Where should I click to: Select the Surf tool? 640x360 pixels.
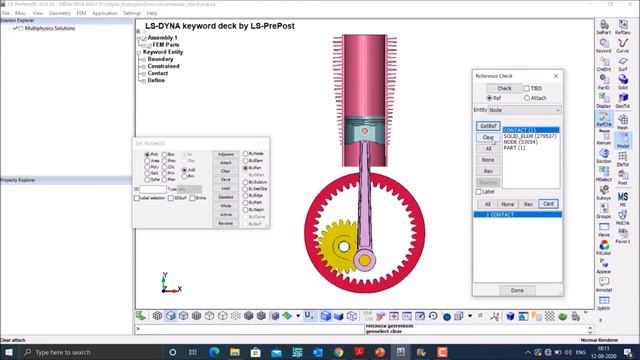point(622,64)
